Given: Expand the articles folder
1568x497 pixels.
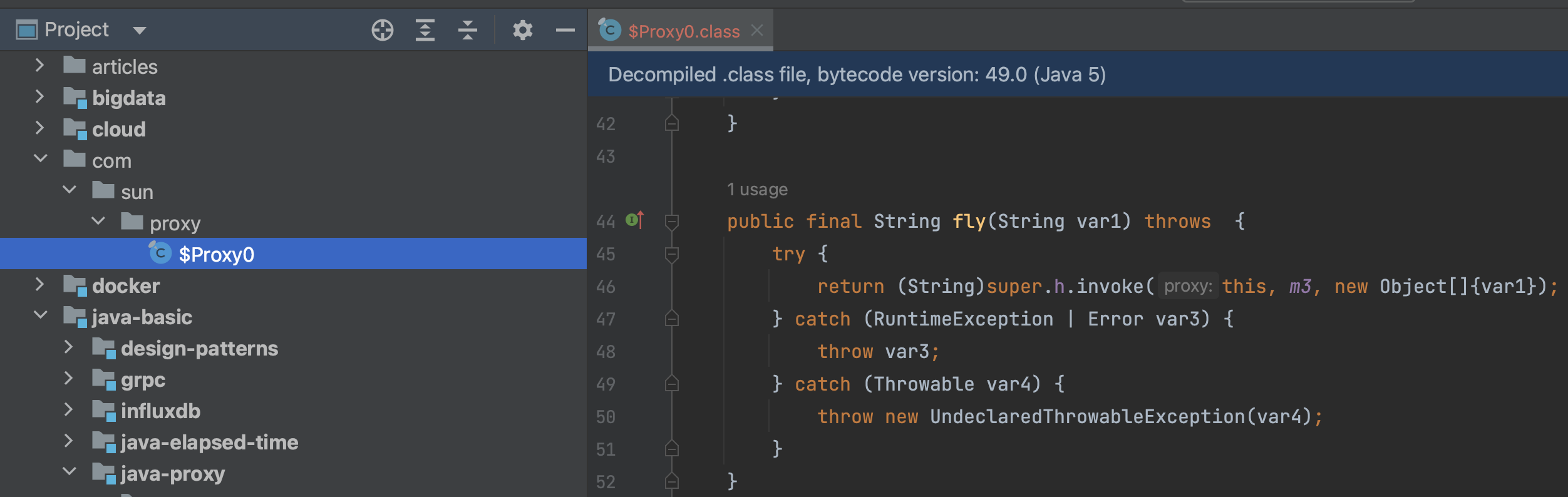Looking at the screenshot, I should click(x=39, y=66).
